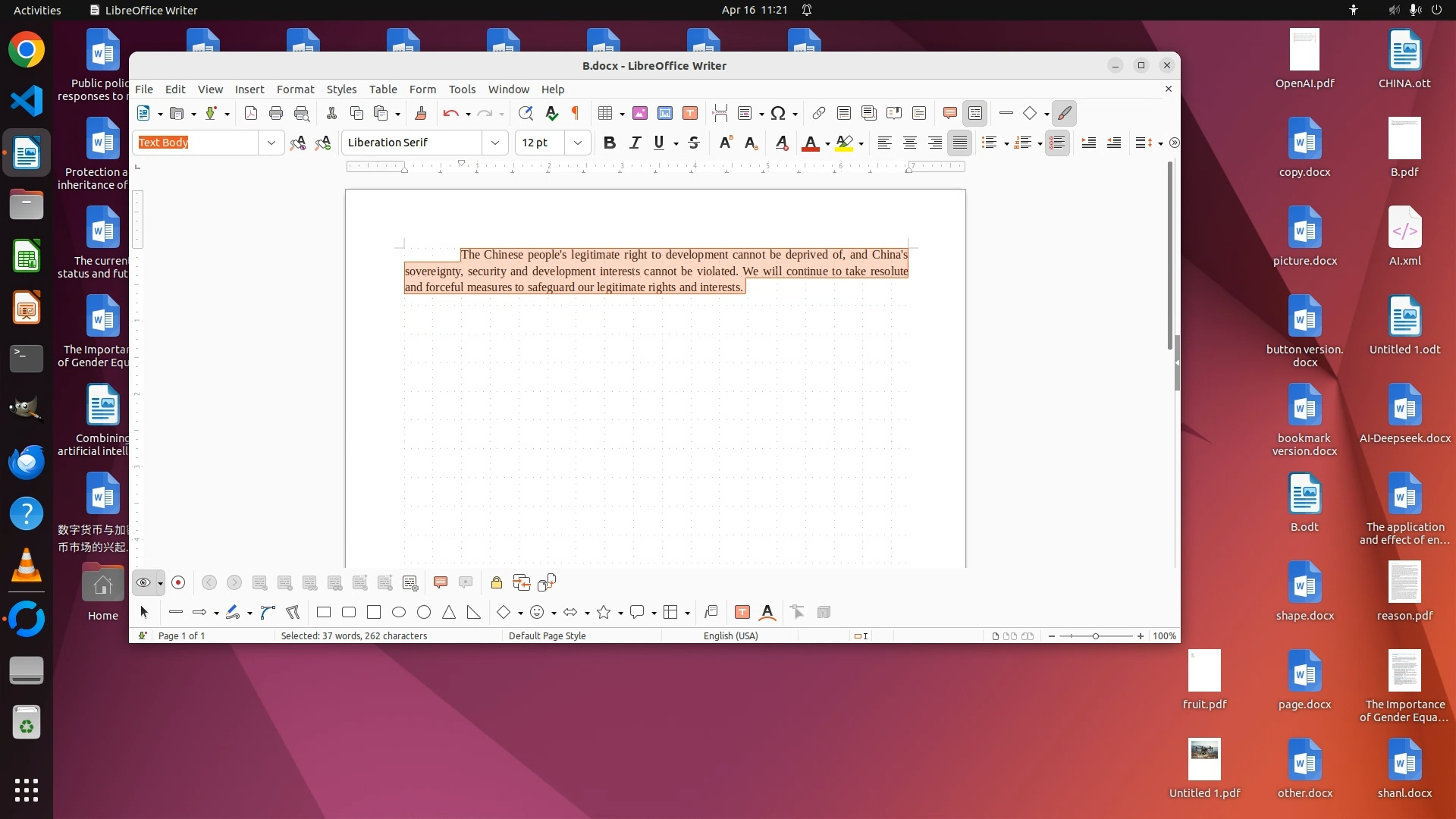Image resolution: width=1456 pixels, height=819 pixels.
Task: Select the Ellipse shape tool
Action: click(x=399, y=613)
